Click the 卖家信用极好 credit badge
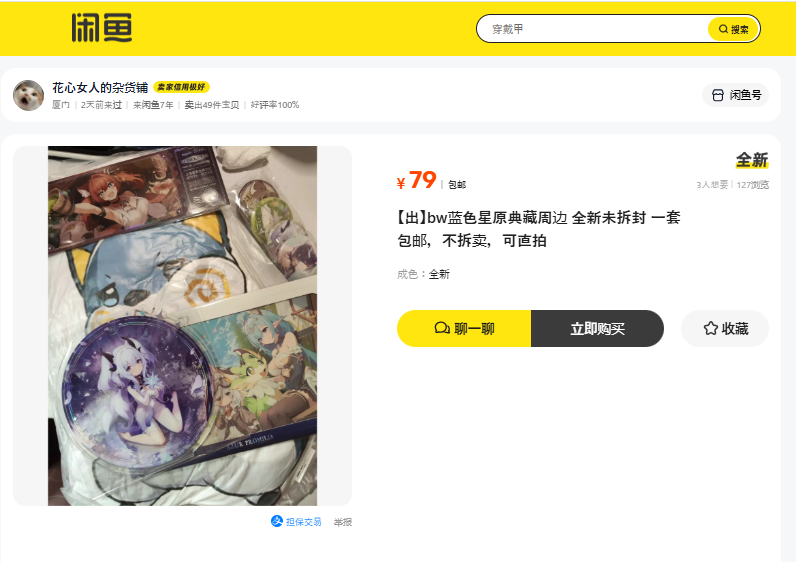 point(181,87)
